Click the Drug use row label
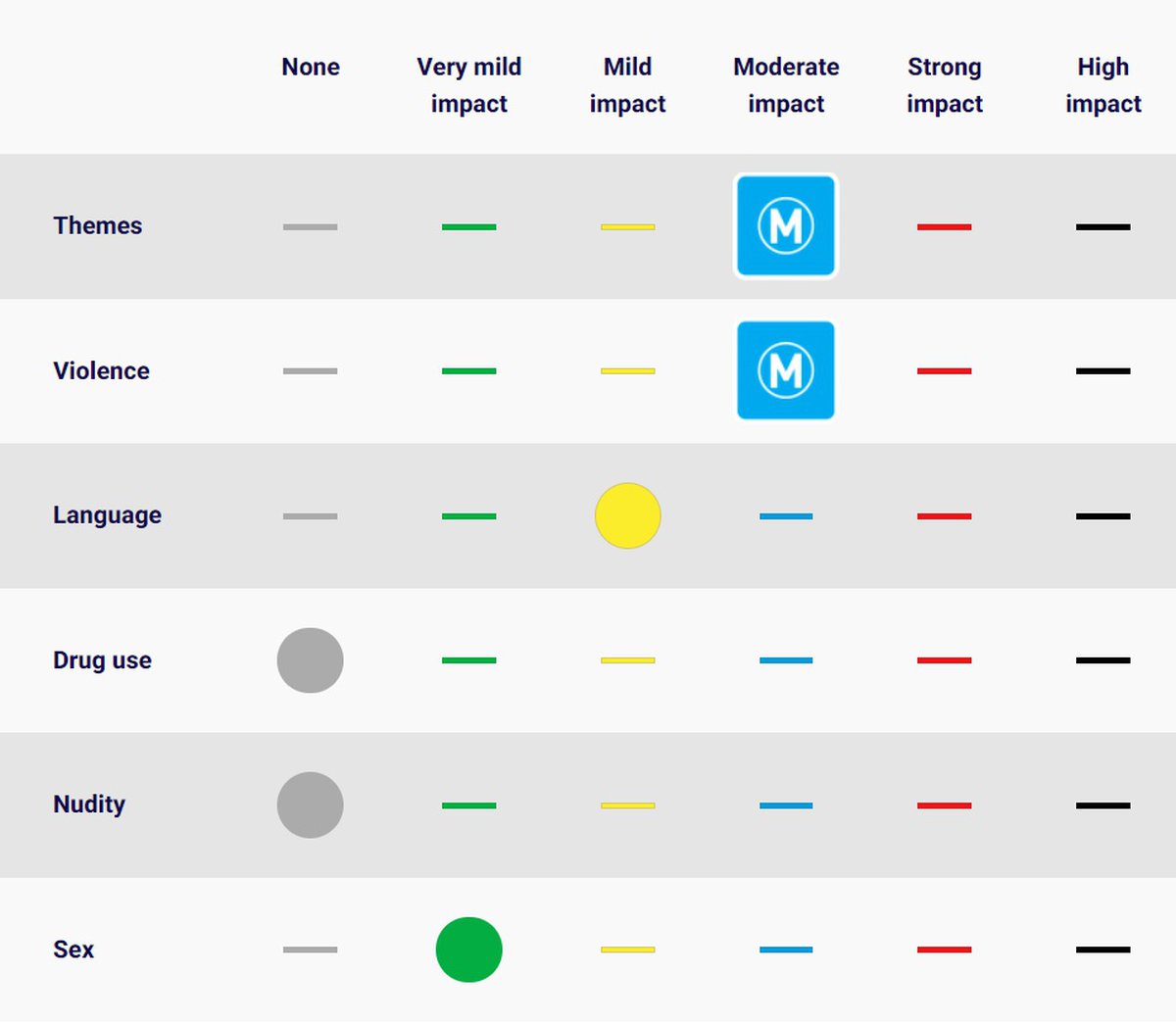Image resolution: width=1176 pixels, height=1023 pixels. pyautogui.click(x=103, y=660)
